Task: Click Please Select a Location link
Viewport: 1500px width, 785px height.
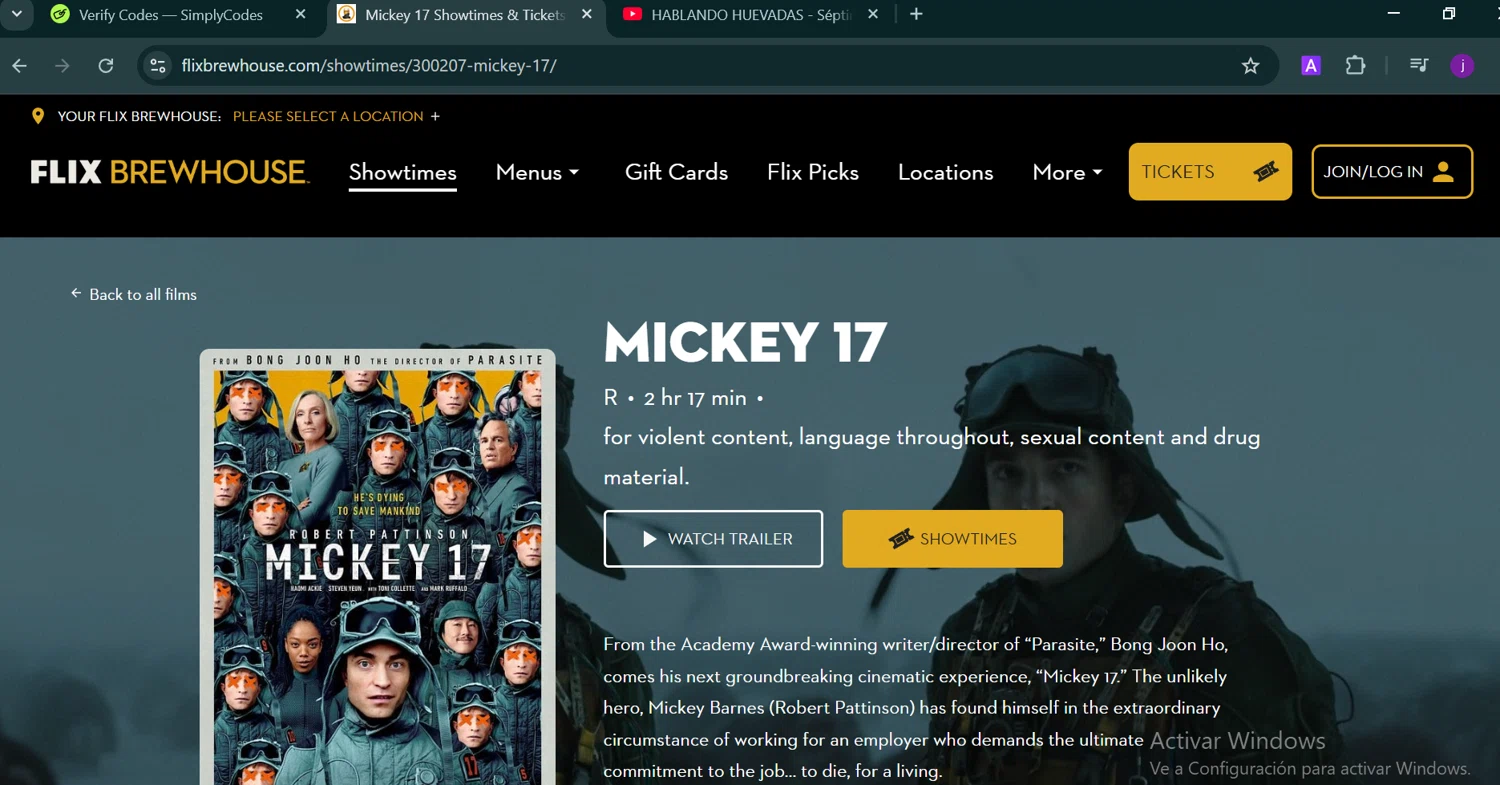Action: point(328,116)
